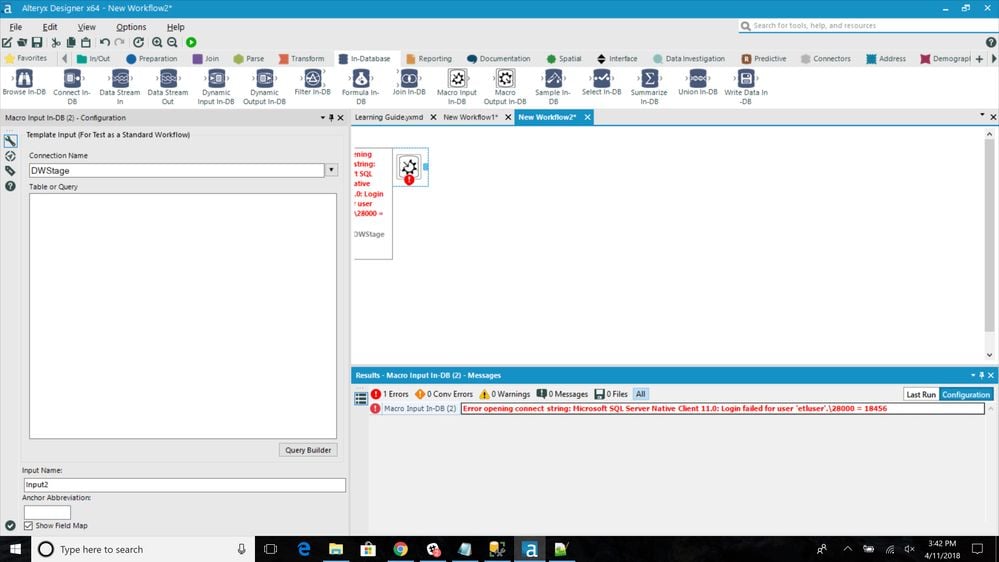Screen dimensions: 999x562
Task: Toggle the Show Field Map checkbox
Action: coord(28,526)
